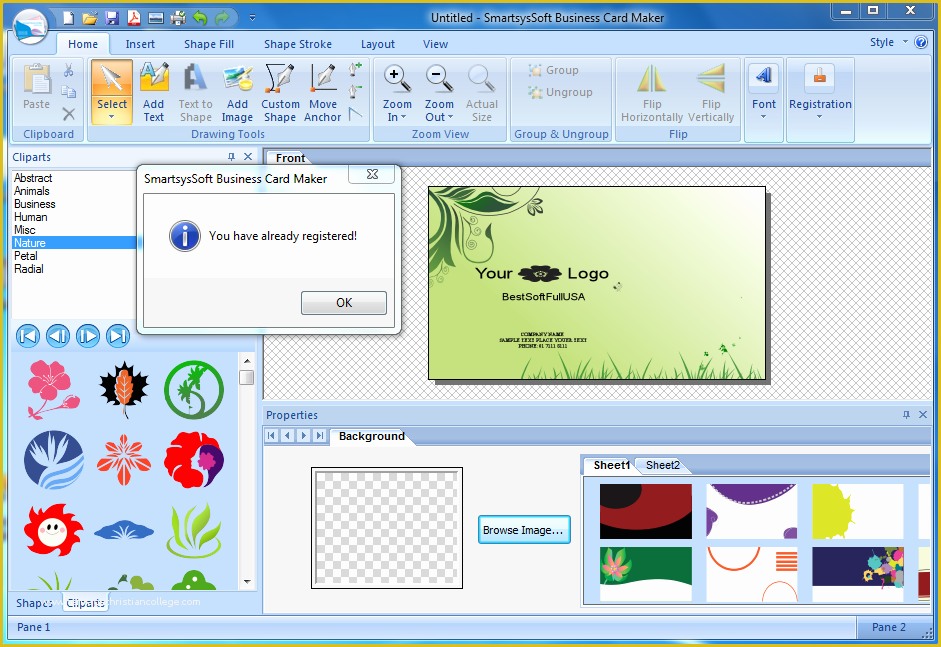941x647 pixels.
Task: Click the Paste clipboard icon
Action: (37, 79)
